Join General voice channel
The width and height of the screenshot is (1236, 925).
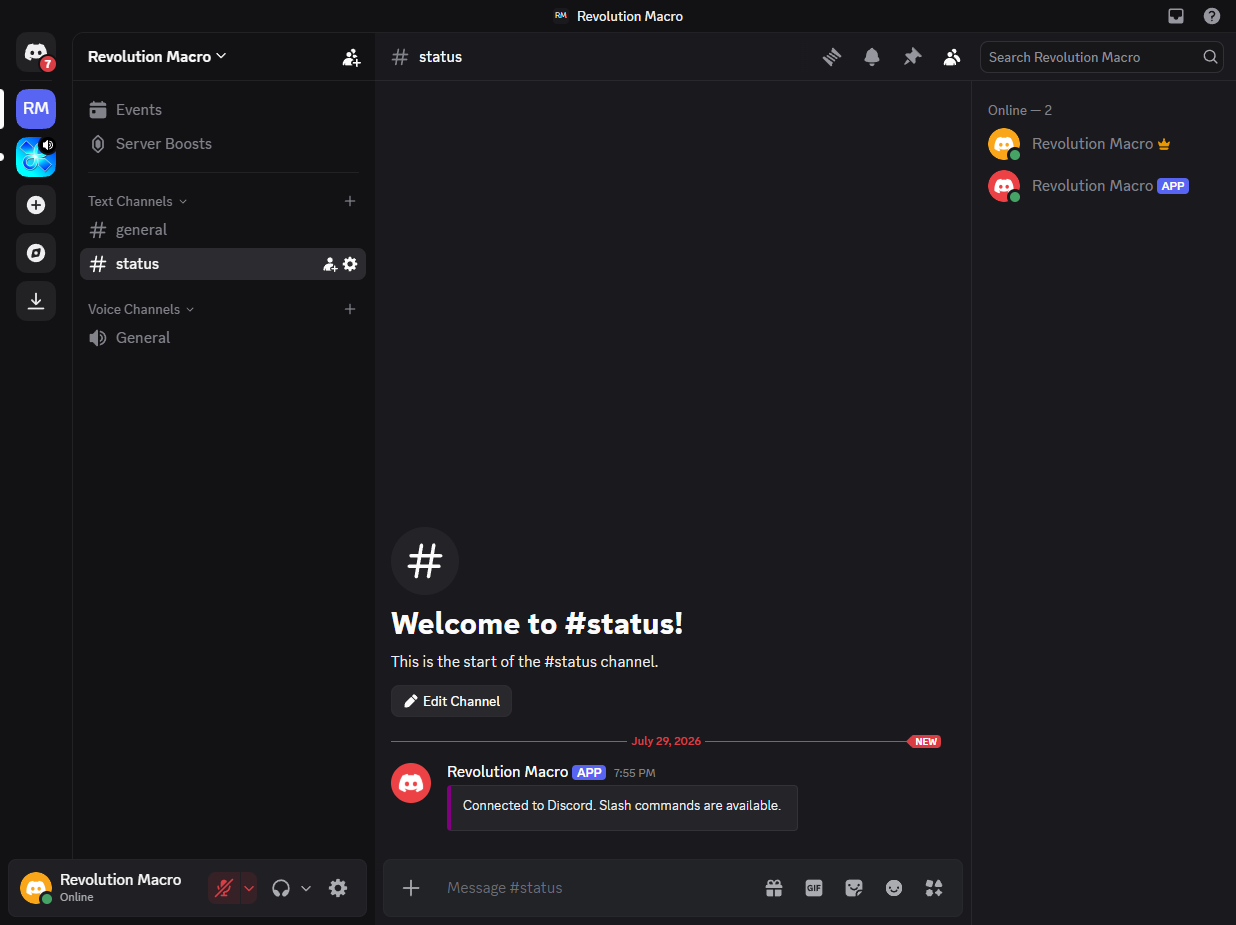pos(223,338)
